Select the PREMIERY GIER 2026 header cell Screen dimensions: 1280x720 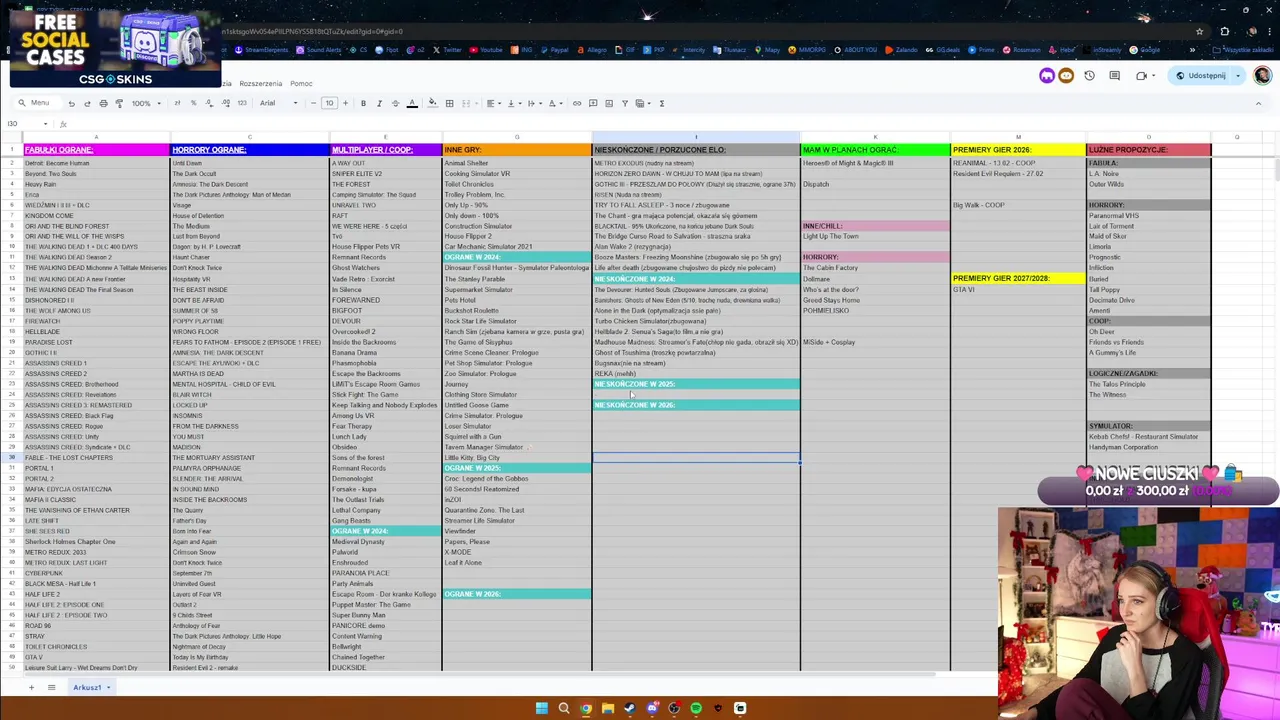pyautogui.click(x=1018, y=150)
